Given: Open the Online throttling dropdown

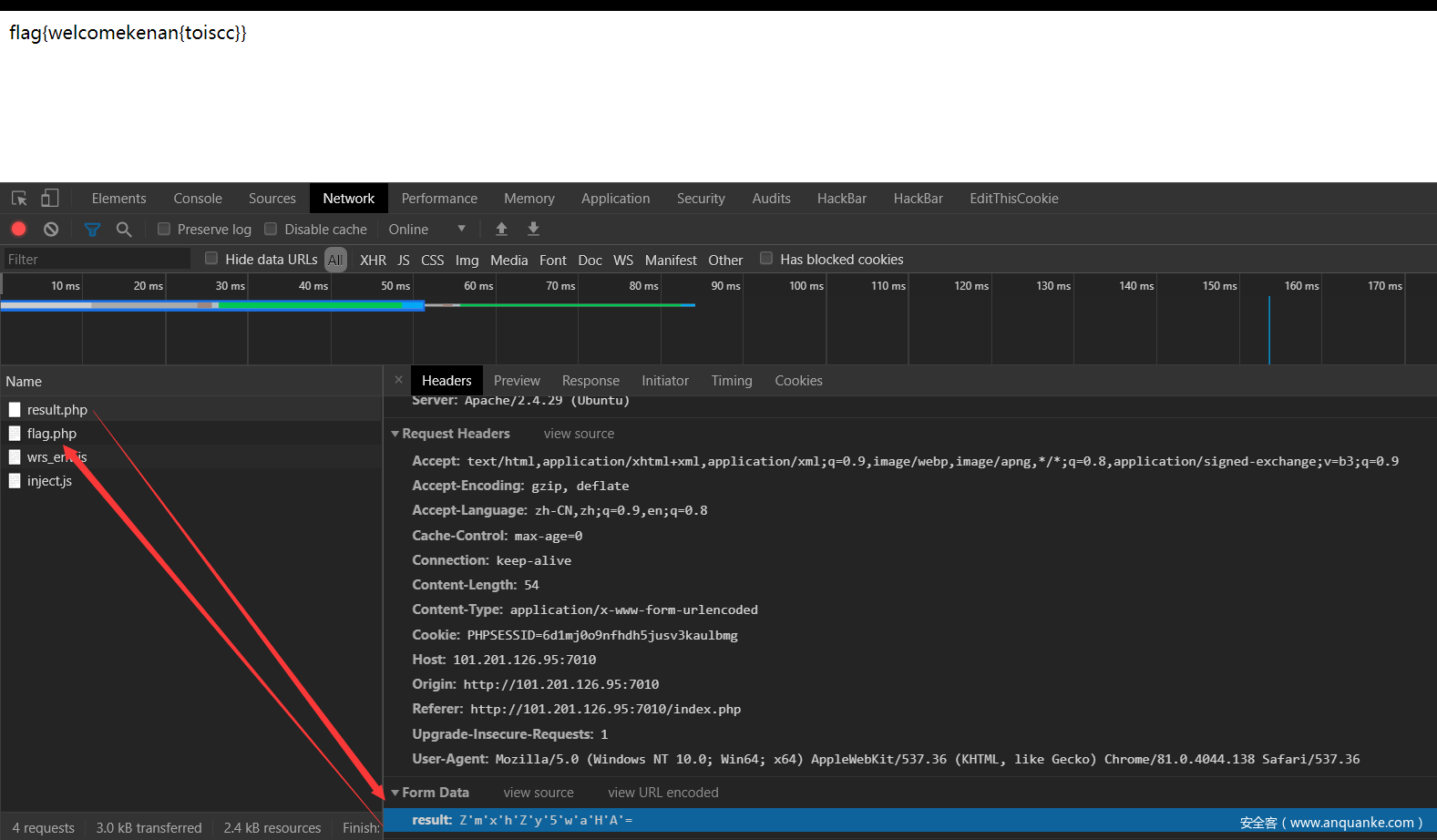Looking at the screenshot, I should (x=426, y=230).
